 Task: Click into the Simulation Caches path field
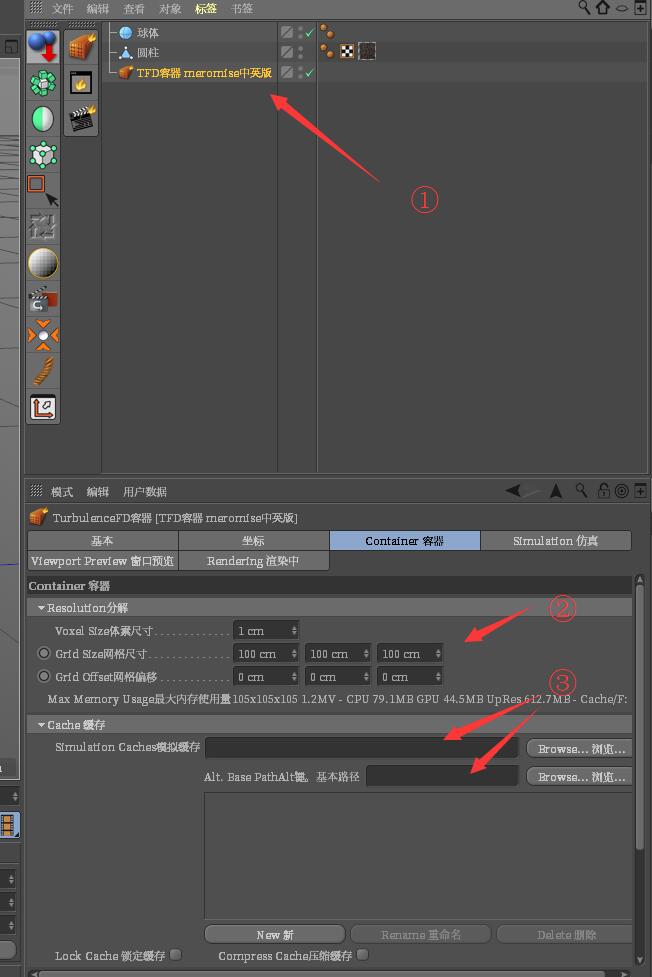coord(361,748)
